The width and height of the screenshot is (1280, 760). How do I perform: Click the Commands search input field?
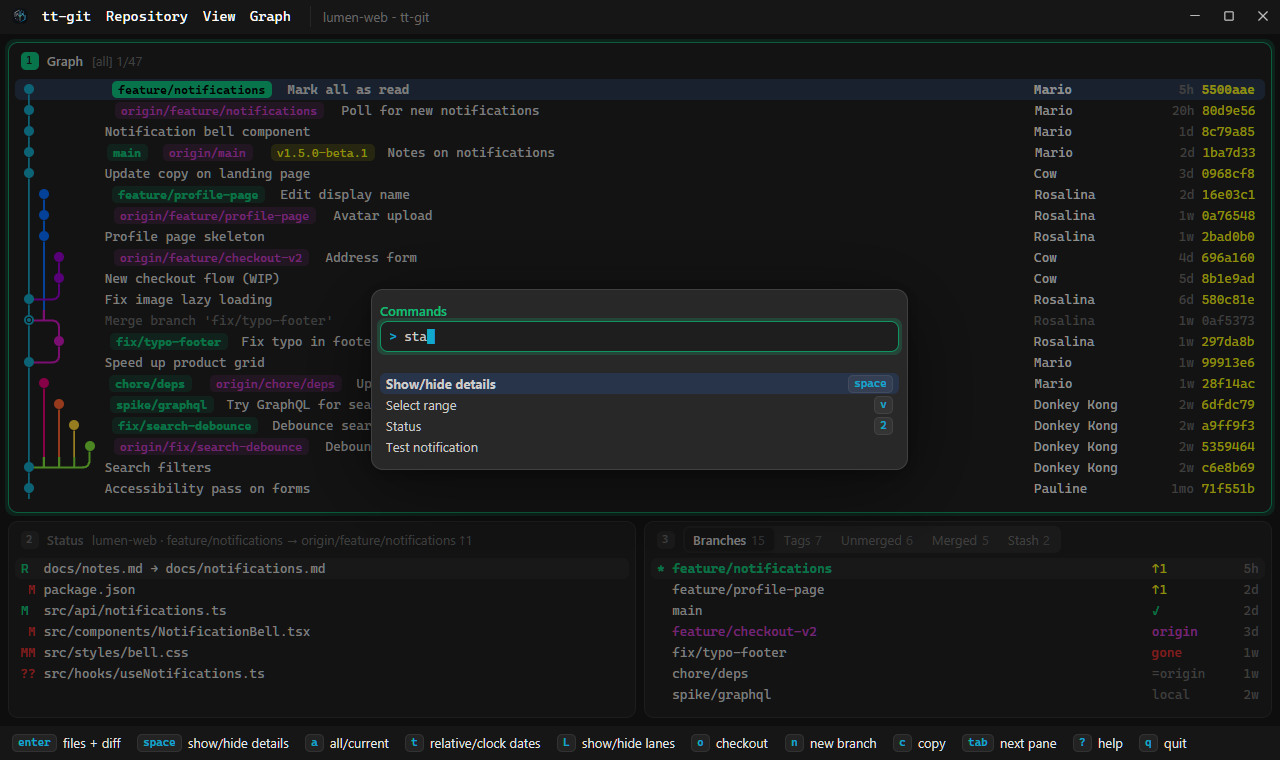coord(639,337)
